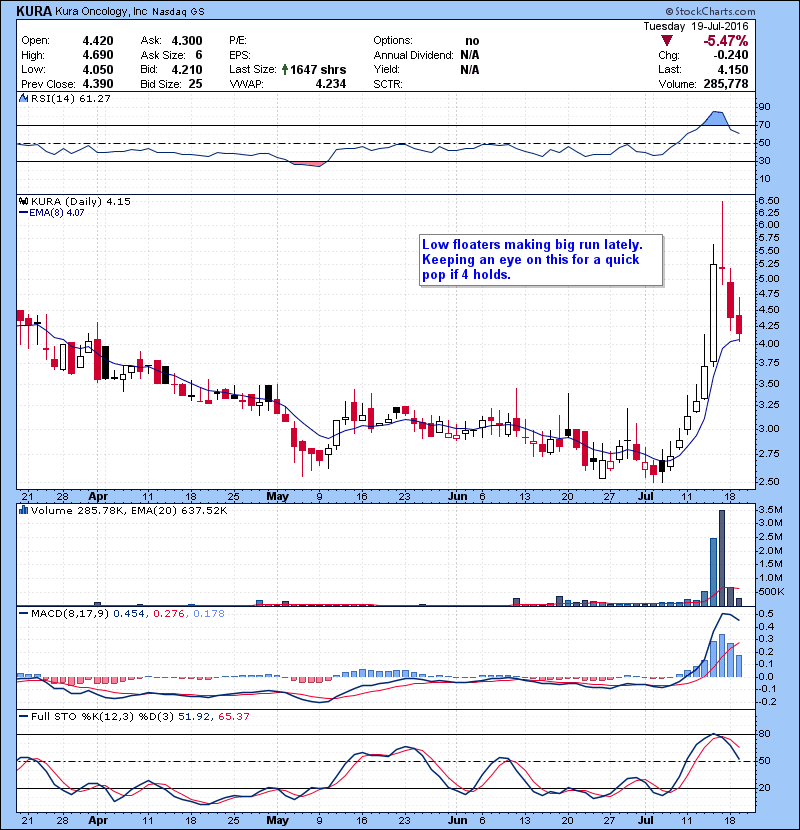This screenshot has height=830, width=800.
Task: Click the RSI(14) legend marker icon
Action: pyautogui.click(x=22, y=99)
